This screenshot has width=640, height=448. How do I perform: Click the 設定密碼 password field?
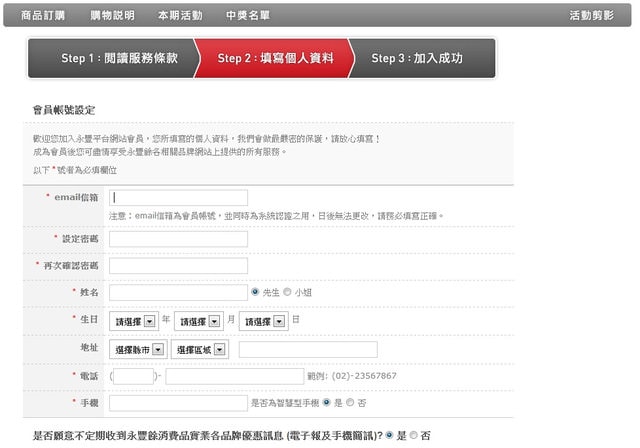(178, 239)
